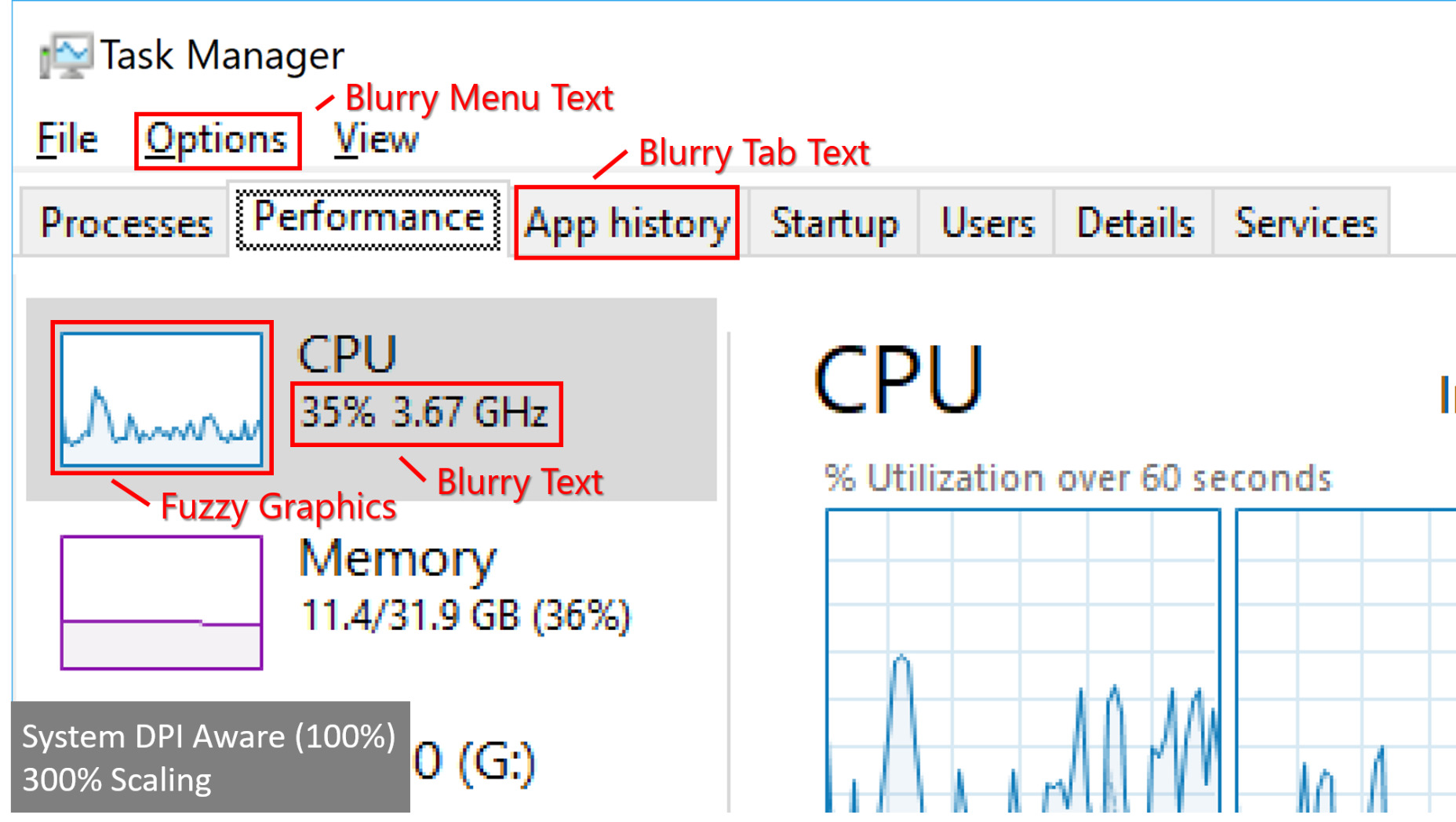
Task: Open the View menu
Action: (376, 140)
